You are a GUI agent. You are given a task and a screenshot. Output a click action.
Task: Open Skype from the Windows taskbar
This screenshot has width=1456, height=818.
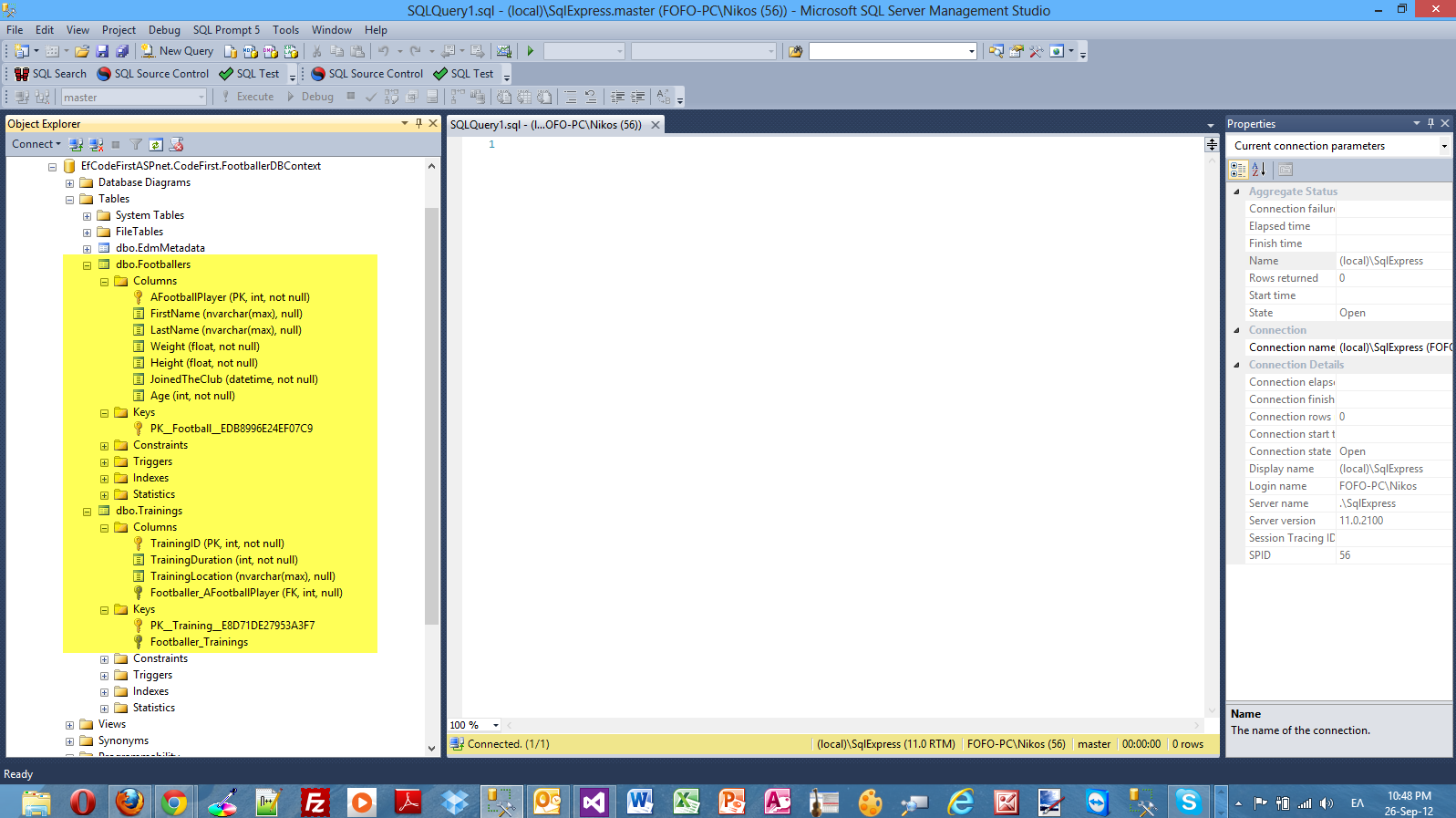pyautogui.click(x=1188, y=802)
